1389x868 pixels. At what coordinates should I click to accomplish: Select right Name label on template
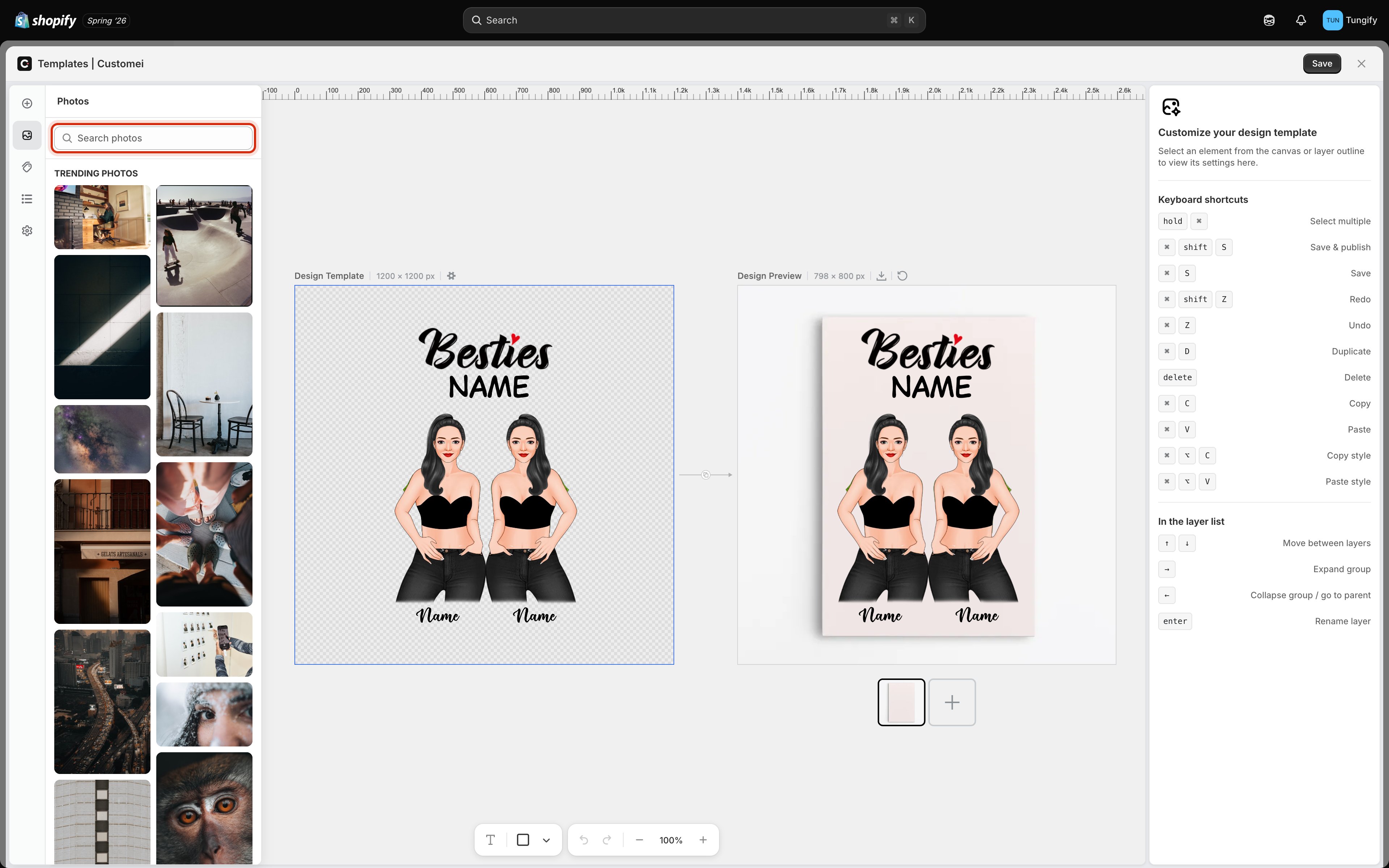534,616
